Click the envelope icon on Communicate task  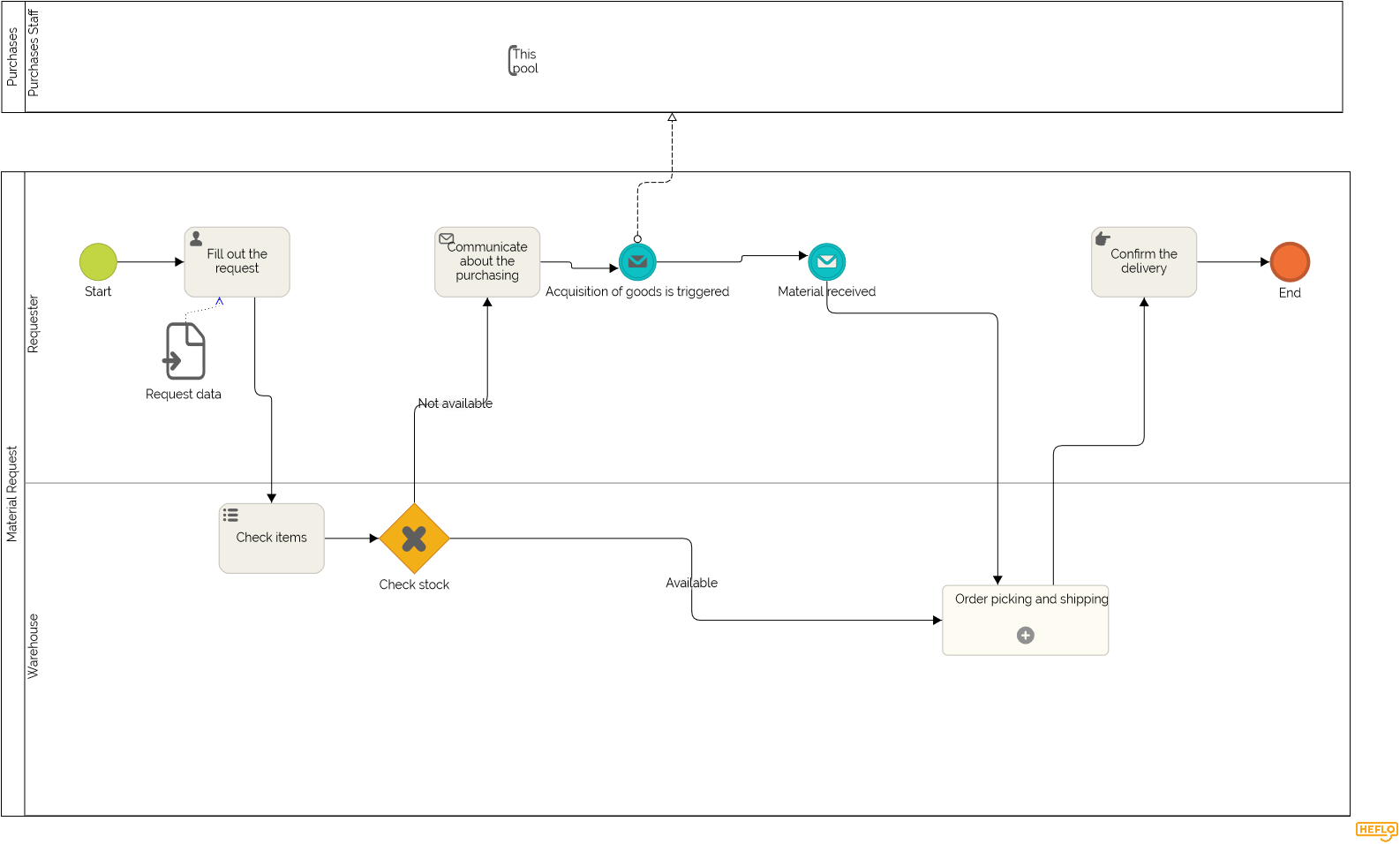[447, 238]
